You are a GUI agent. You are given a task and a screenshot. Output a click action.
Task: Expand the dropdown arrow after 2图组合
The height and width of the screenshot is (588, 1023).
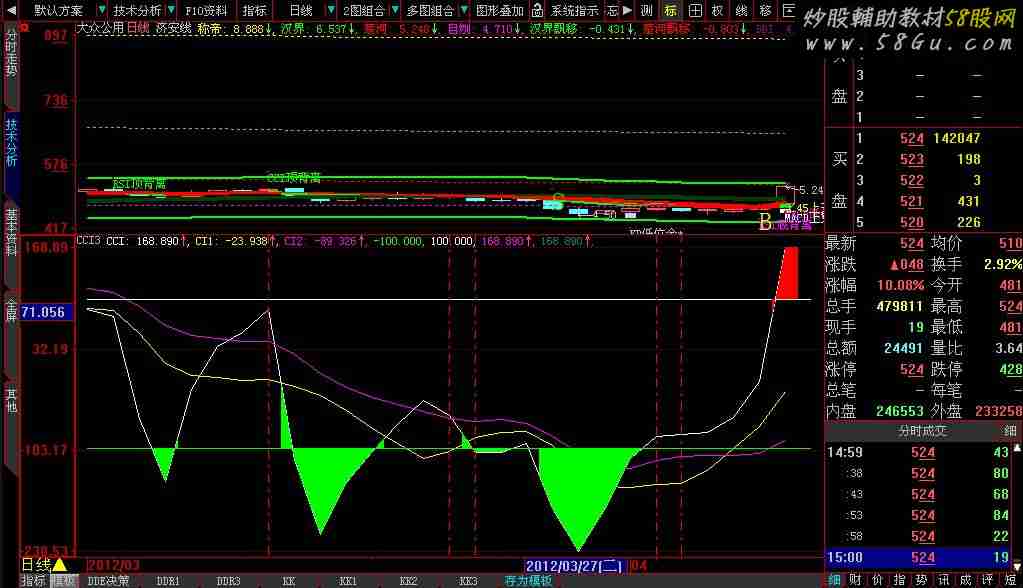point(395,10)
